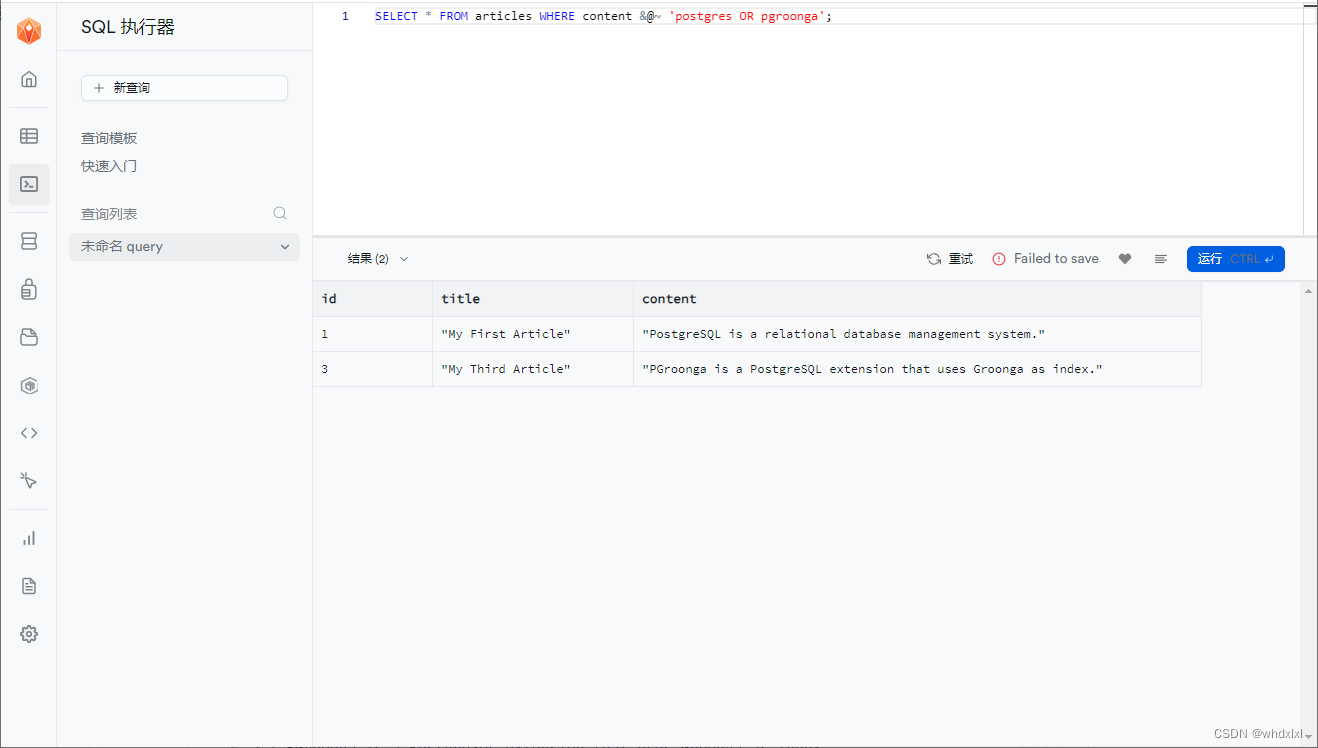Open project Settings with the gear icon

point(28,633)
